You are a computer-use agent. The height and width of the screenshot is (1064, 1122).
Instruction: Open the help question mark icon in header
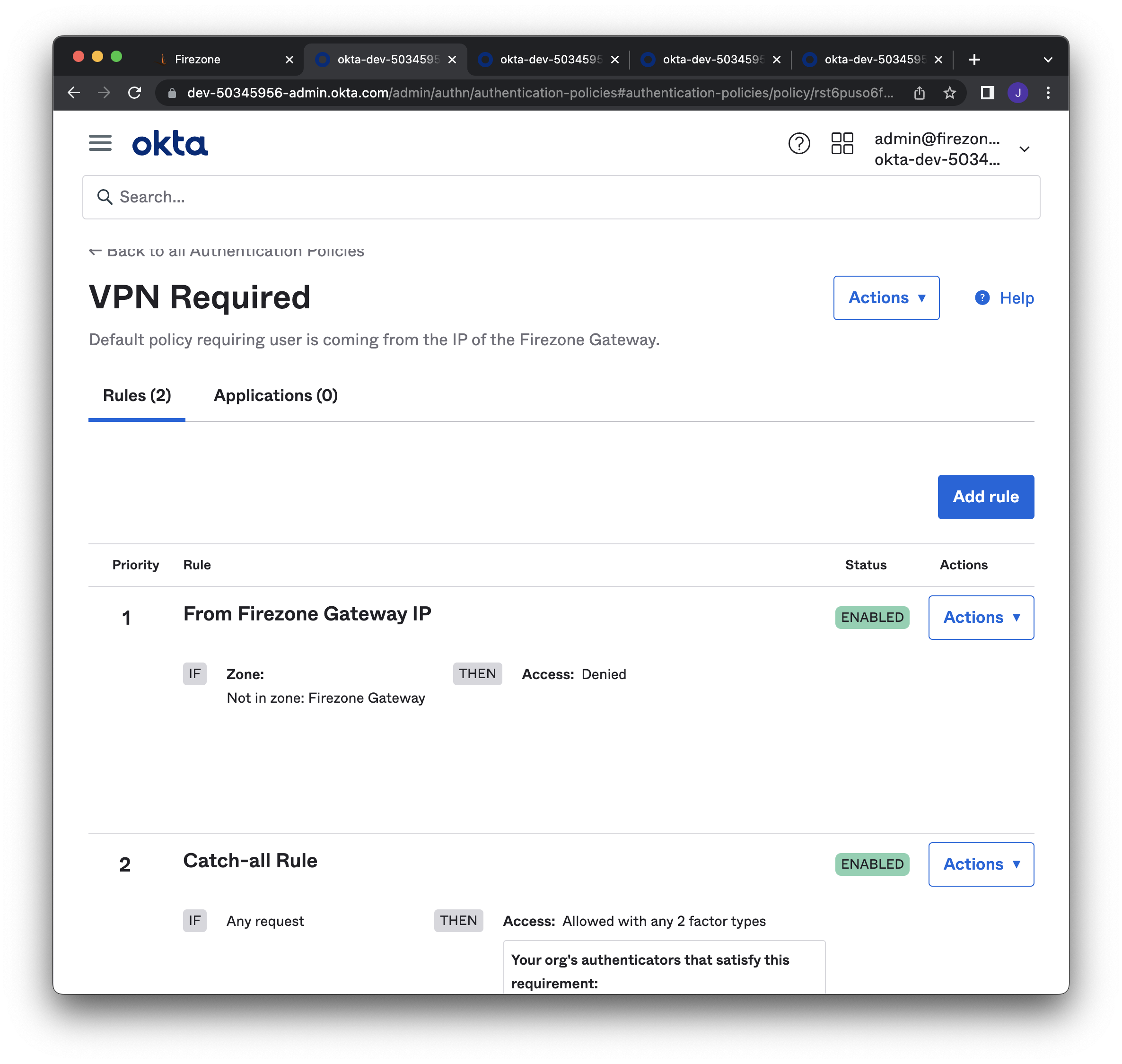(x=798, y=143)
